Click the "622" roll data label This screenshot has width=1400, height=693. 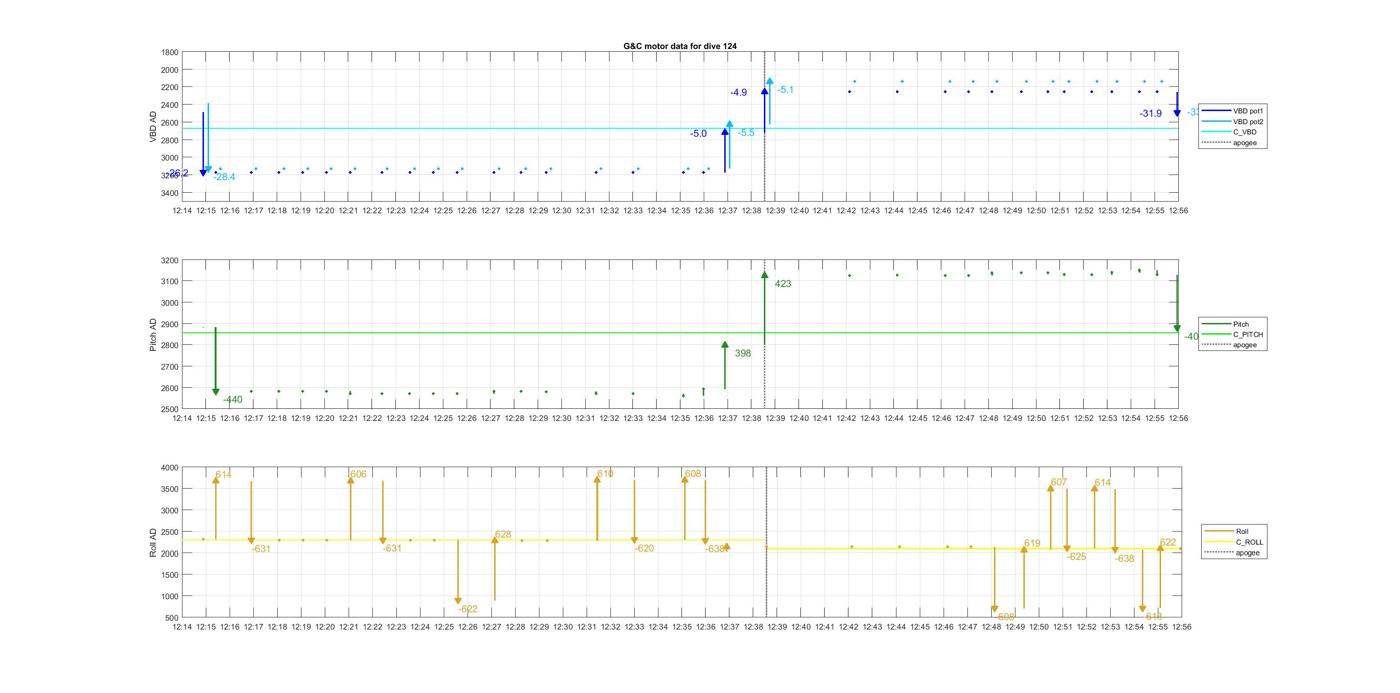1168,543
